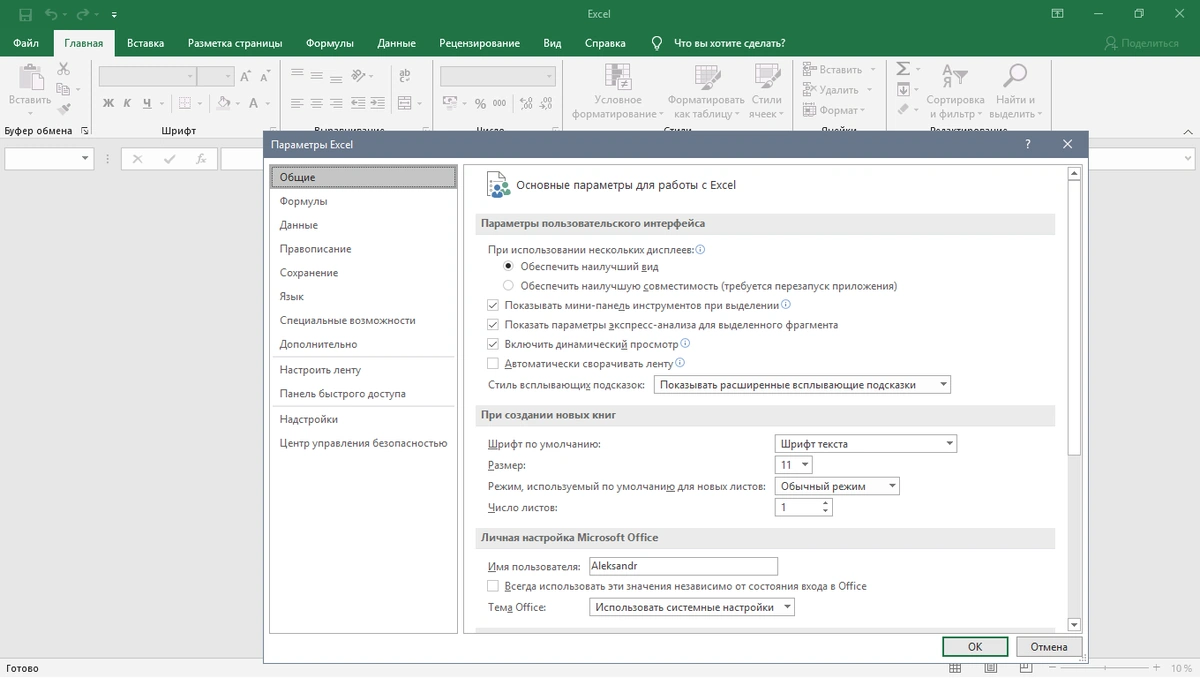
Task: Click the zoom in plus button
Action: tap(1156, 669)
